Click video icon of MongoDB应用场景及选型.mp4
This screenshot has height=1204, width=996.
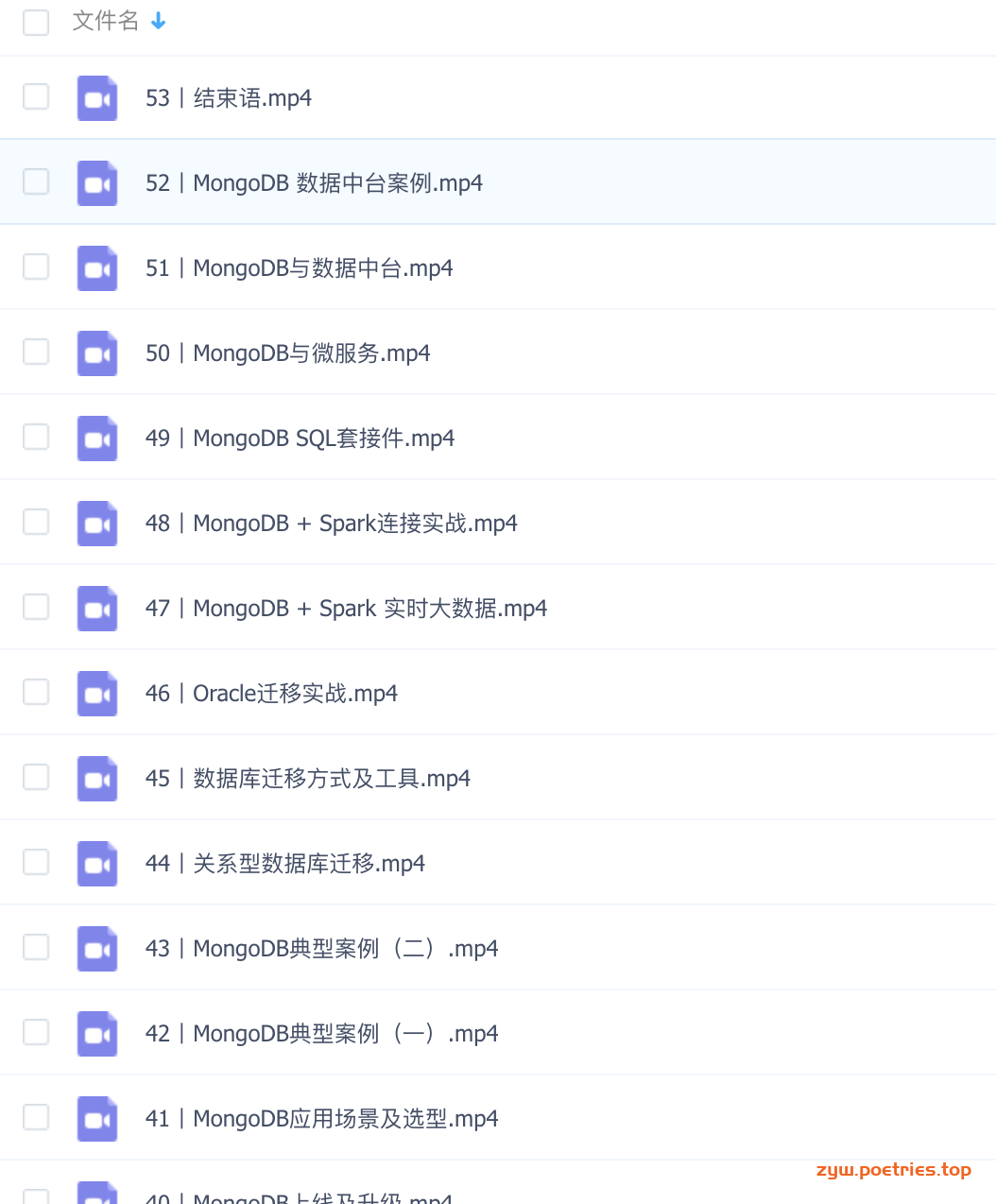(97, 1119)
